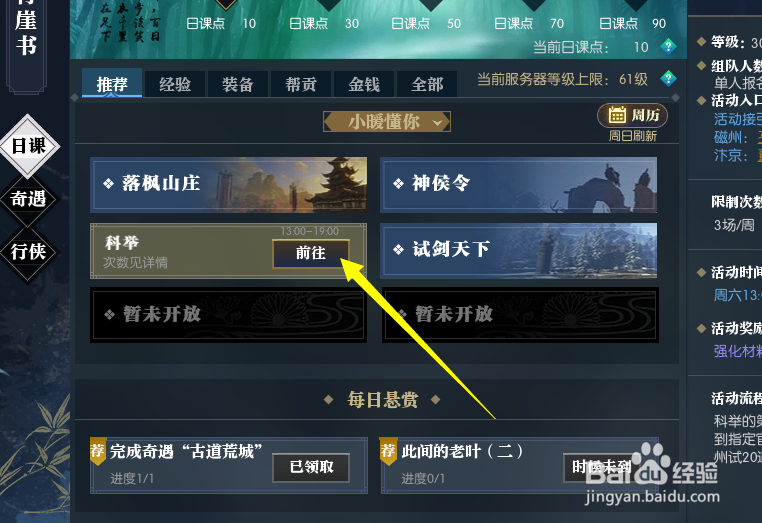Select the 奇遇 diamond sidebar icon
The image size is (762, 523).
tap(28, 199)
